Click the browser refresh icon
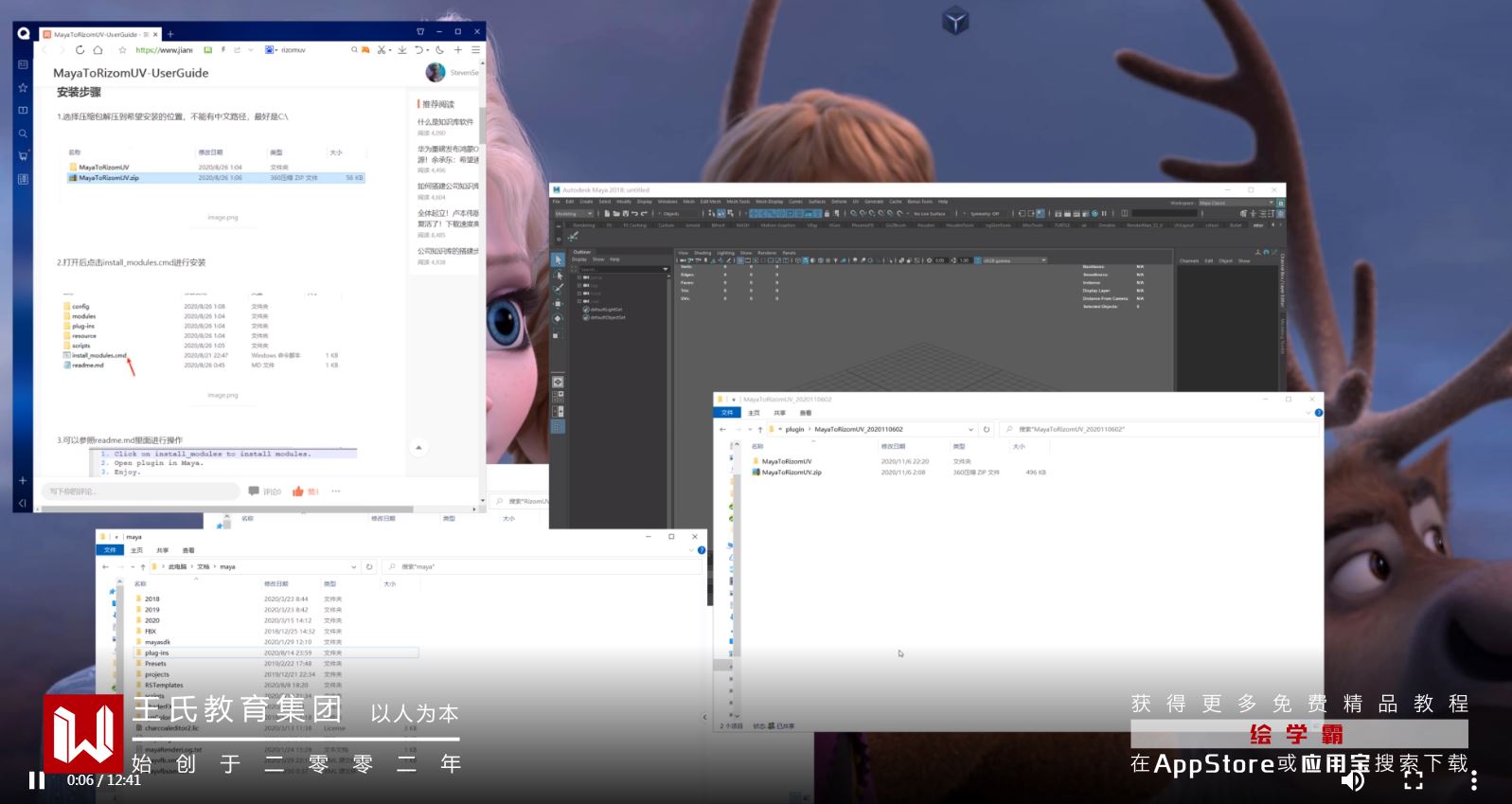Screen dimensions: 1512x804 coord(80,50)
